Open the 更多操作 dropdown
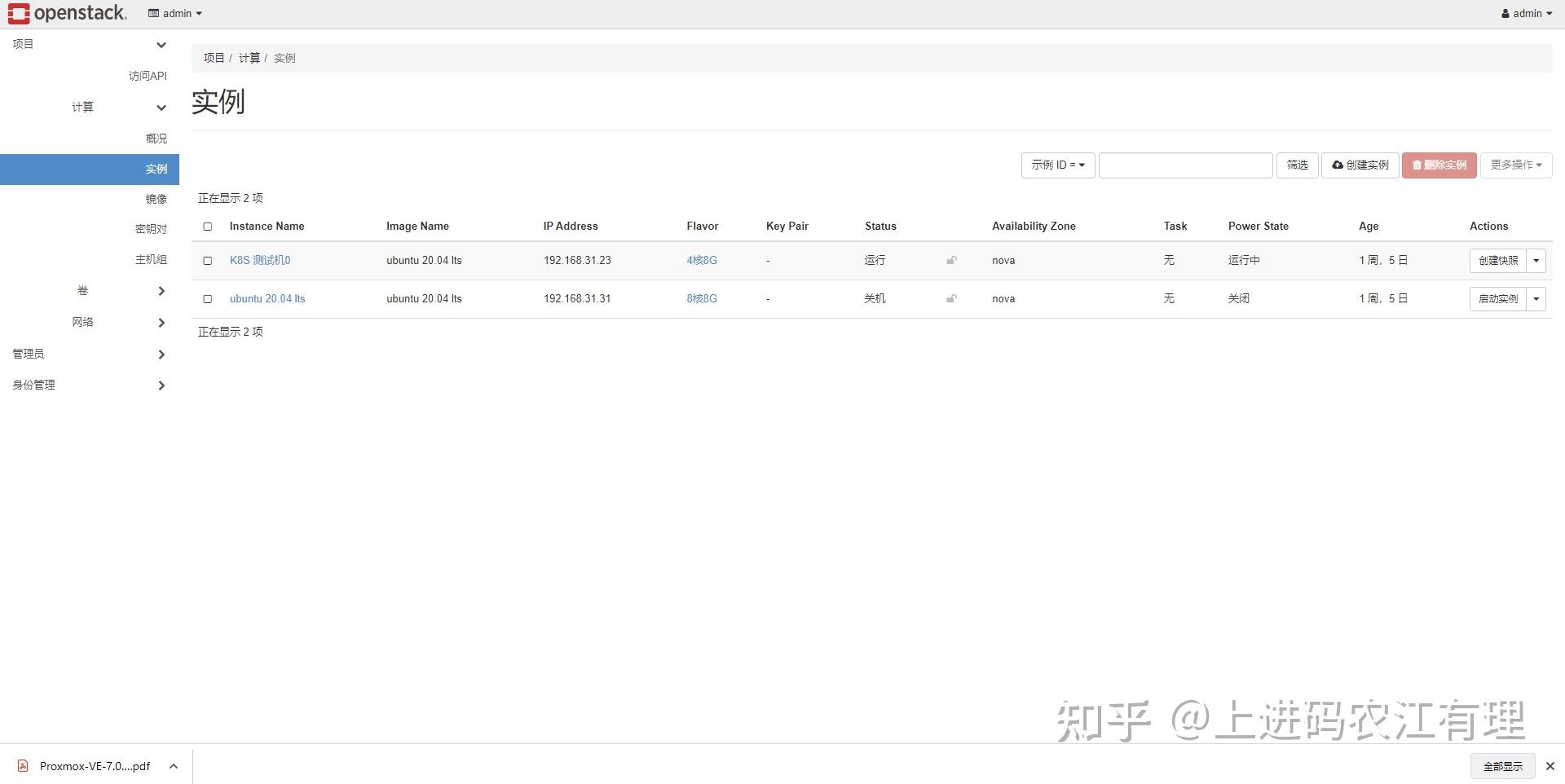 (x=1514, y=165)
